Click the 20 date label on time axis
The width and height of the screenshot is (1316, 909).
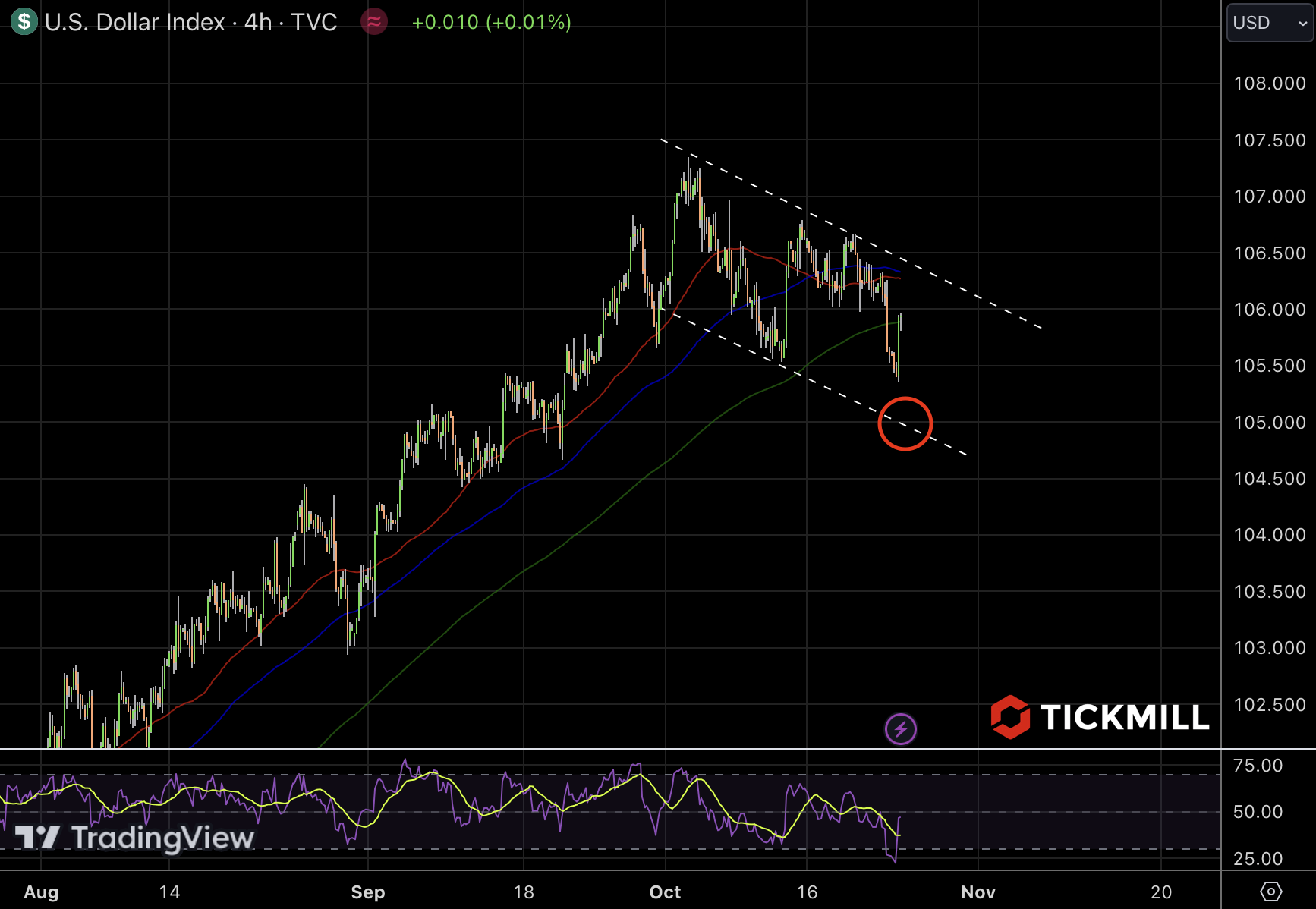[x=1161, y=892]
